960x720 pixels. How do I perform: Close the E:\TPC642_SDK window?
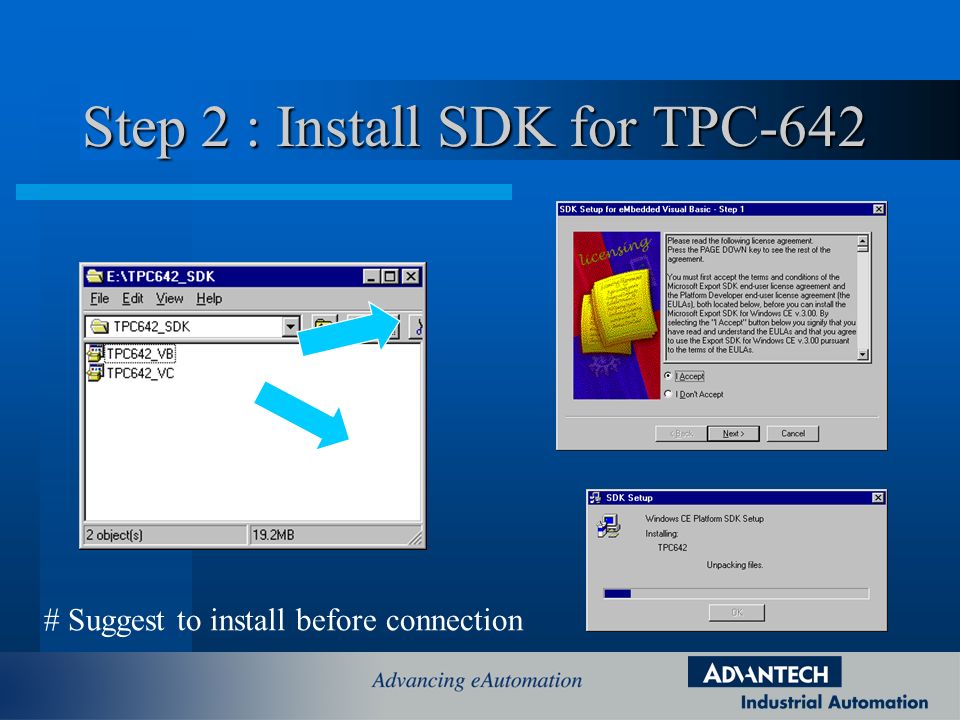pyautogui.click(x=411, y=276)
